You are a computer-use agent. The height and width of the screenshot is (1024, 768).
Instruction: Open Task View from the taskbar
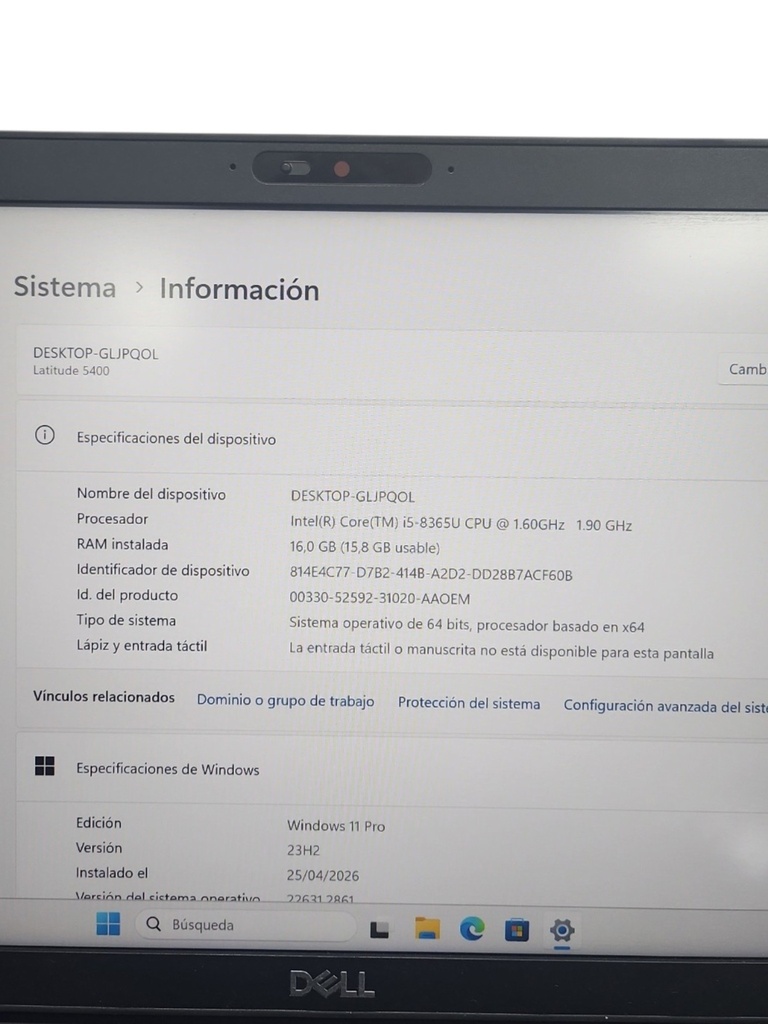tap(379, 929)
